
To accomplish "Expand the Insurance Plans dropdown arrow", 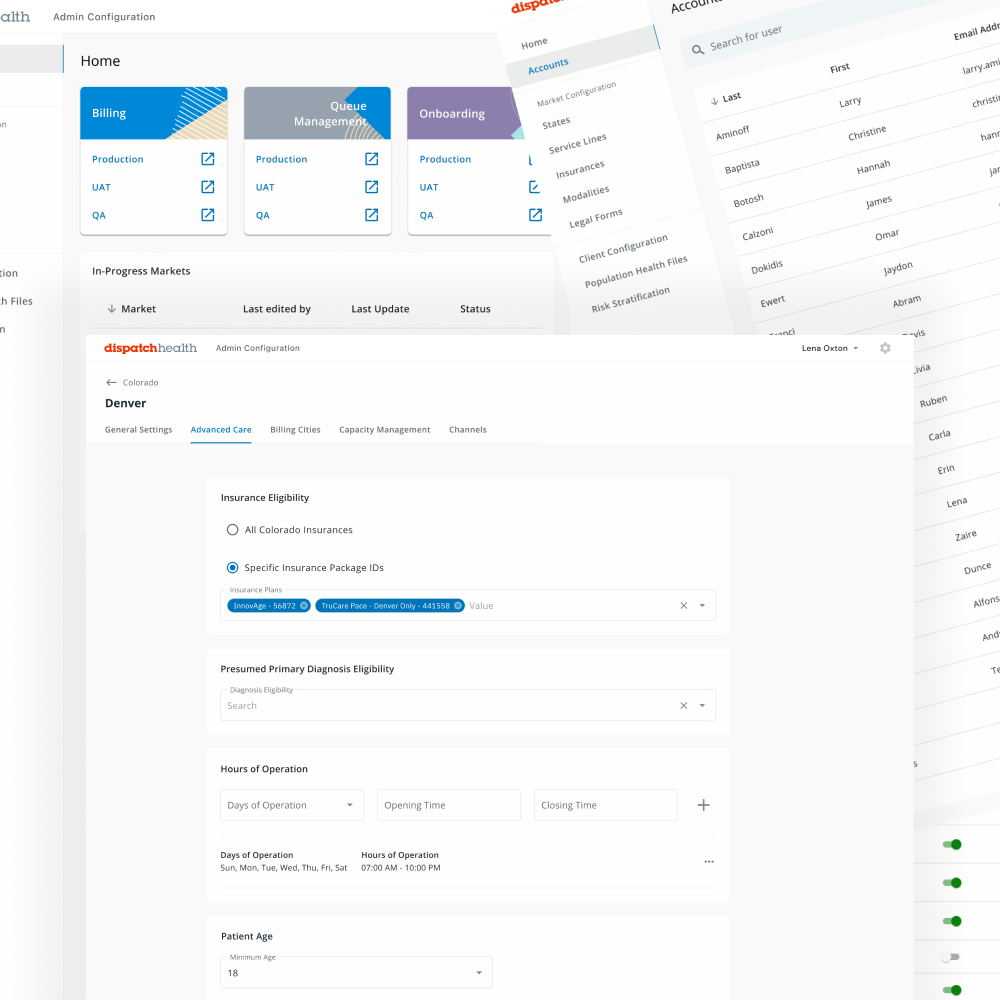I will click(702, 605).
